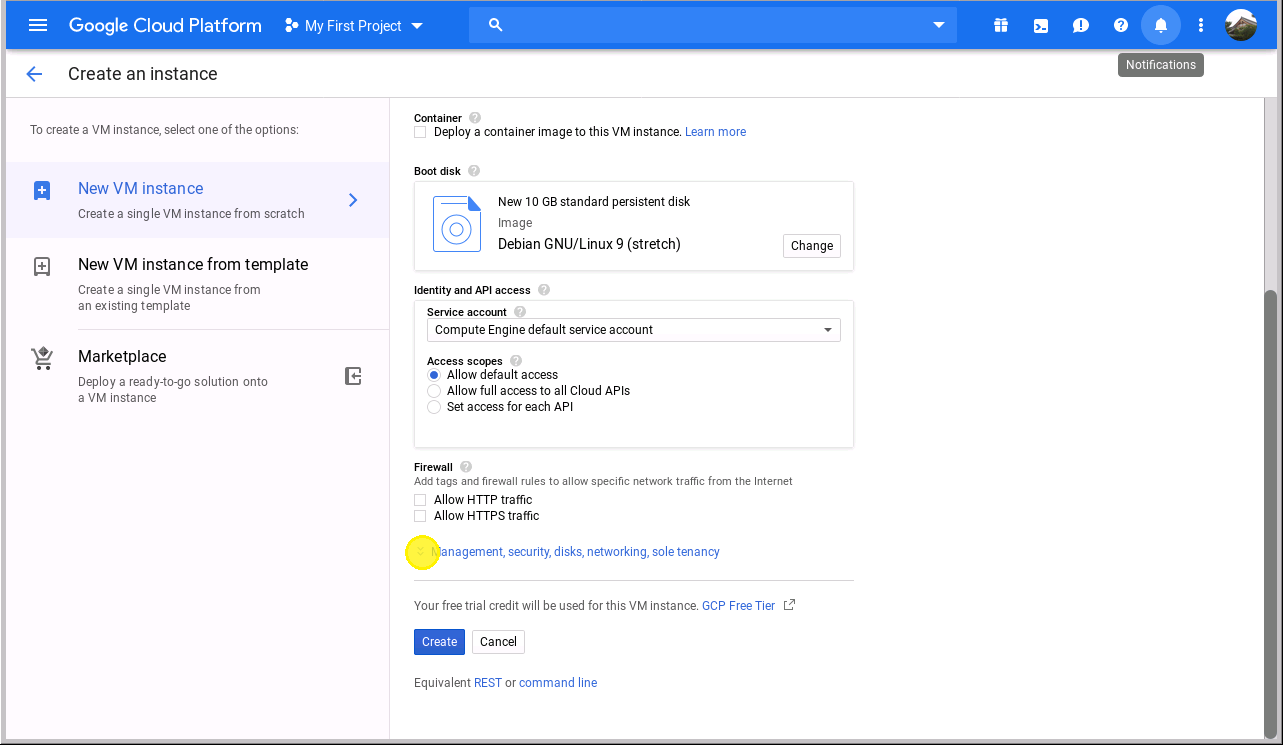1283x745 pixels.
Task: Open the equivalent command line link
Action: (558, 683)
